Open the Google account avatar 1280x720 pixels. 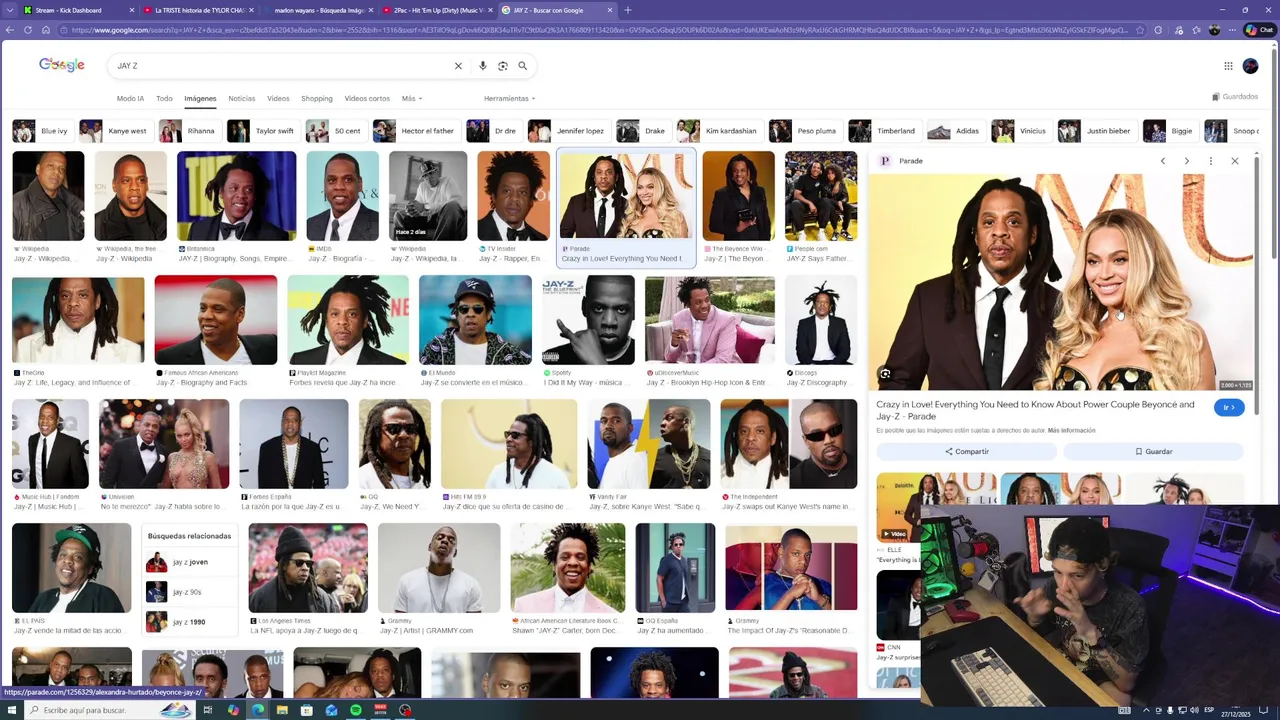point(1250,66)
